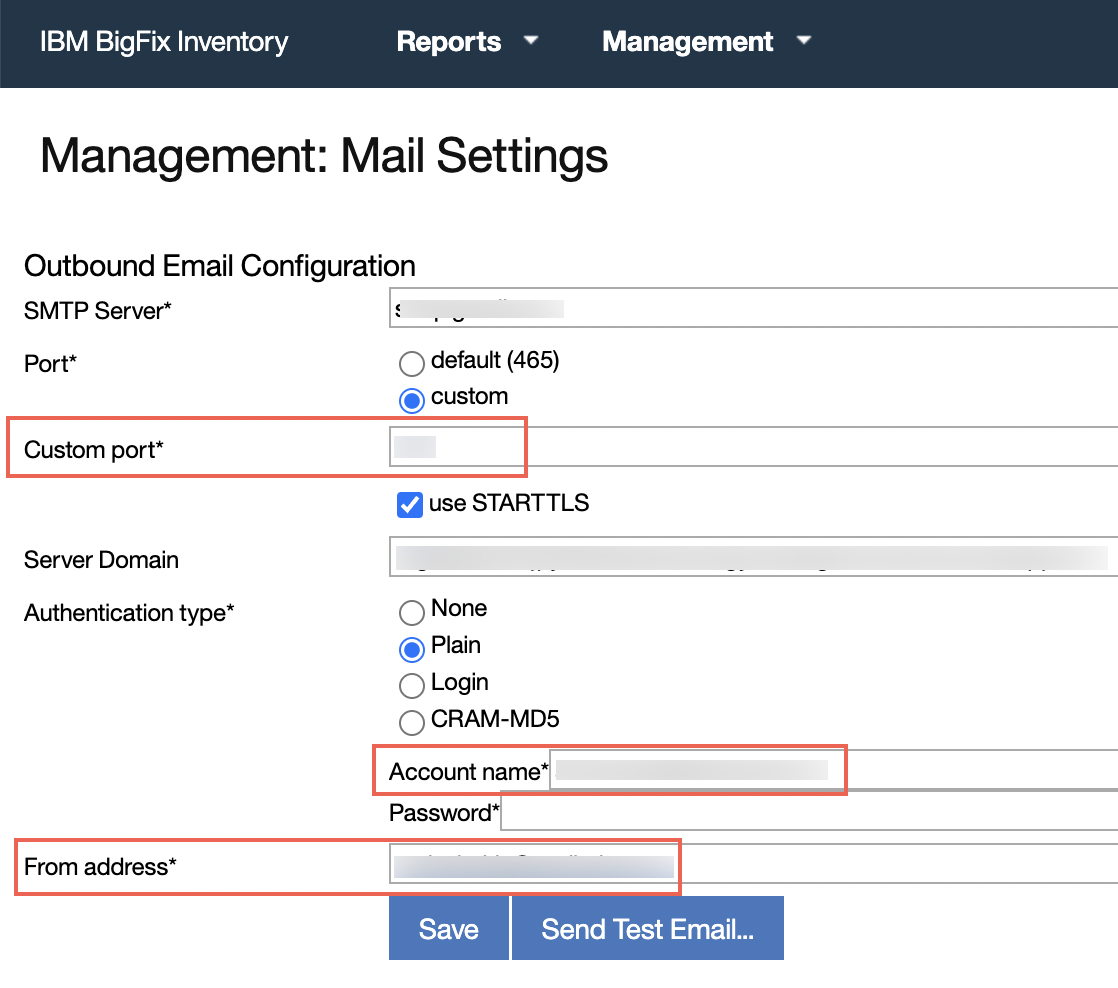Choose CRAM-MD5 authentication type
1118x988 pixels.
click(x=411, y=722)
